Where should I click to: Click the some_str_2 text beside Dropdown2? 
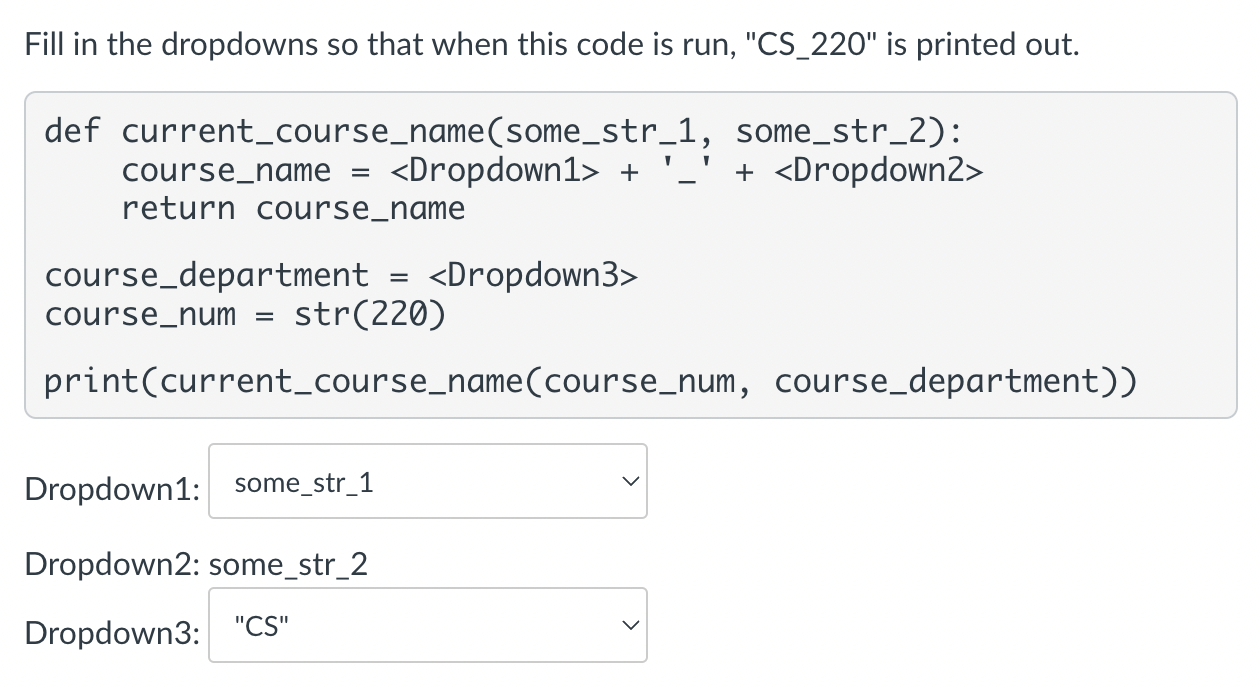pyautogui.click(x=288, y=564)
